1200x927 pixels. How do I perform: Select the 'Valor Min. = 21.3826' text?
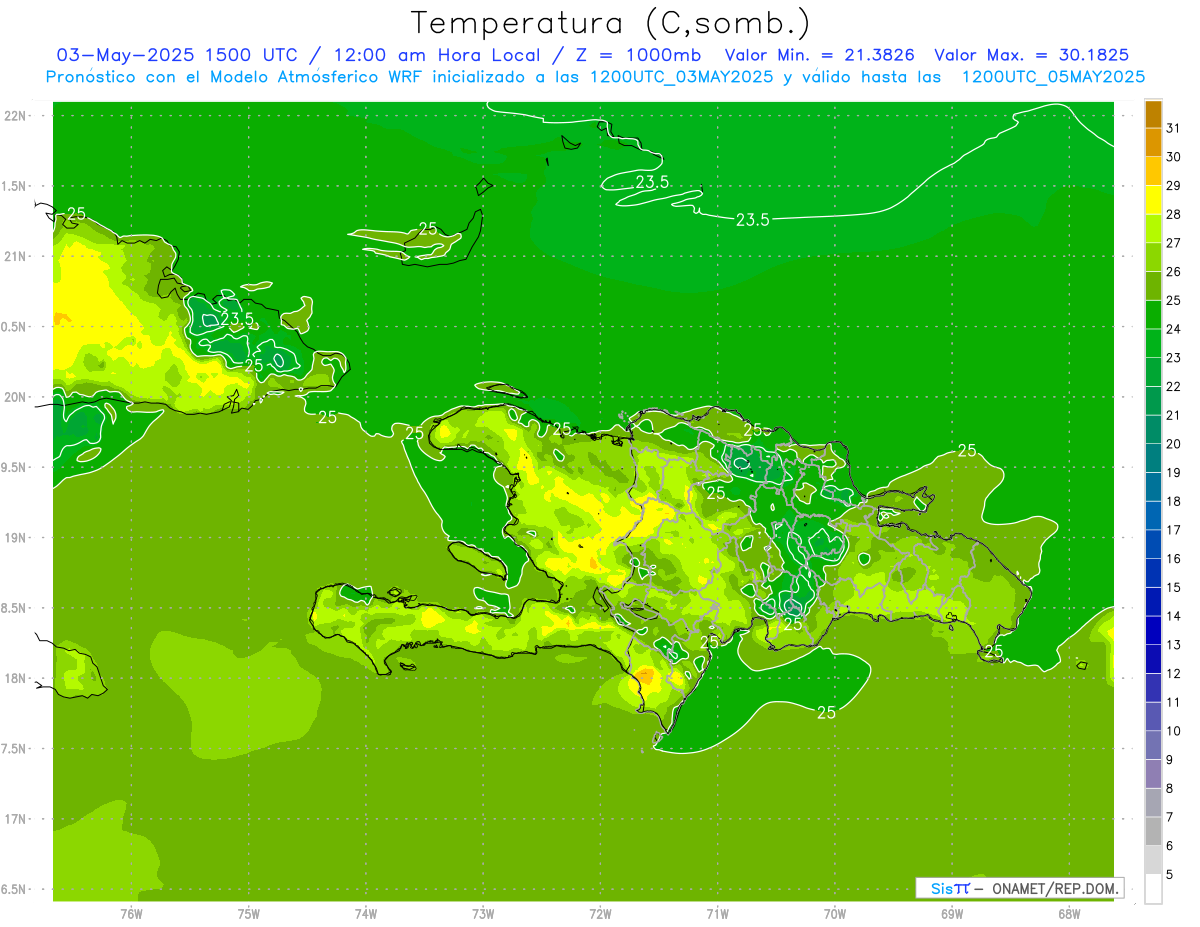point(820,55)
